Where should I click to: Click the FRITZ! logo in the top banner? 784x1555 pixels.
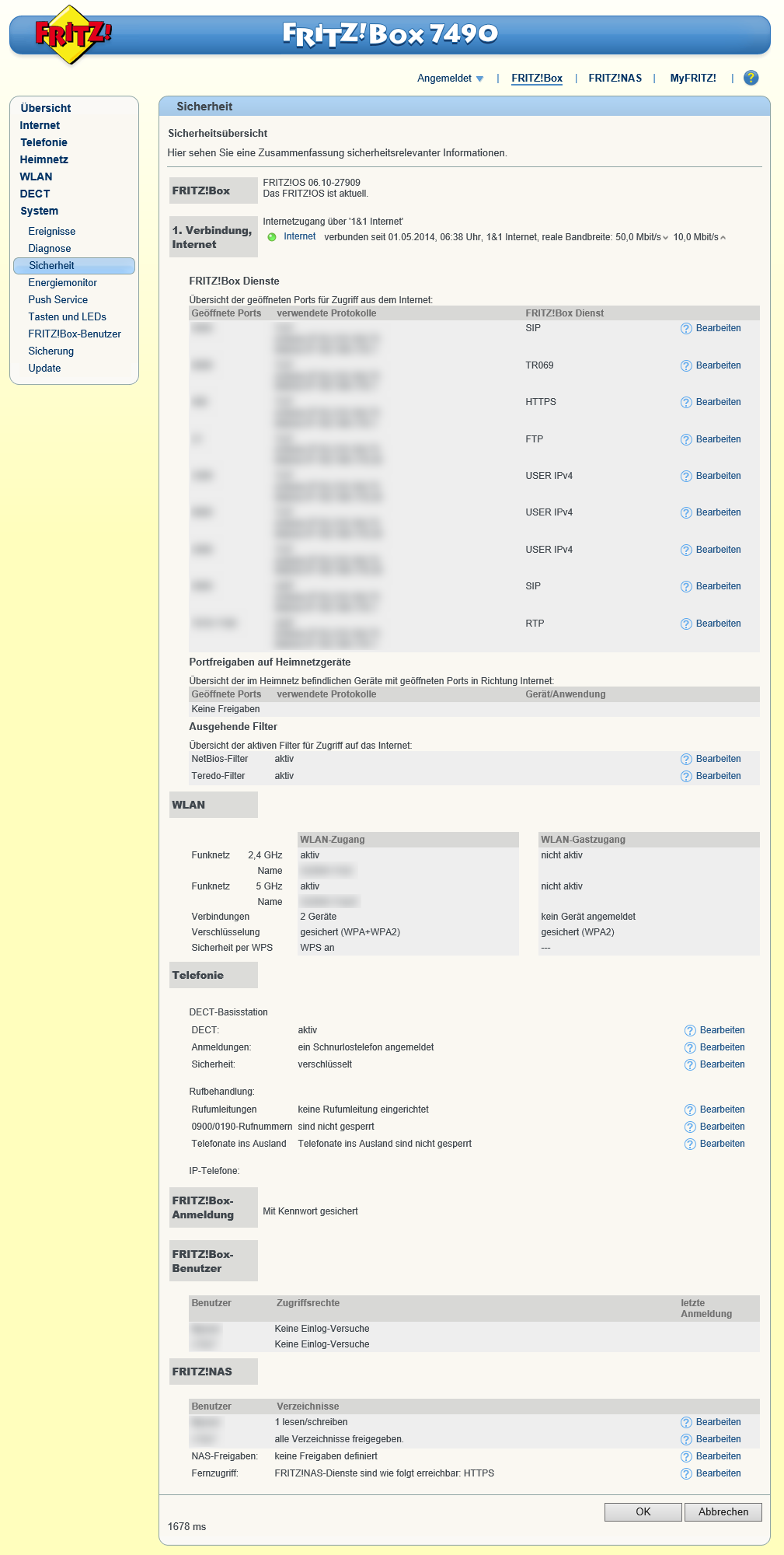[x=72, y=35]
